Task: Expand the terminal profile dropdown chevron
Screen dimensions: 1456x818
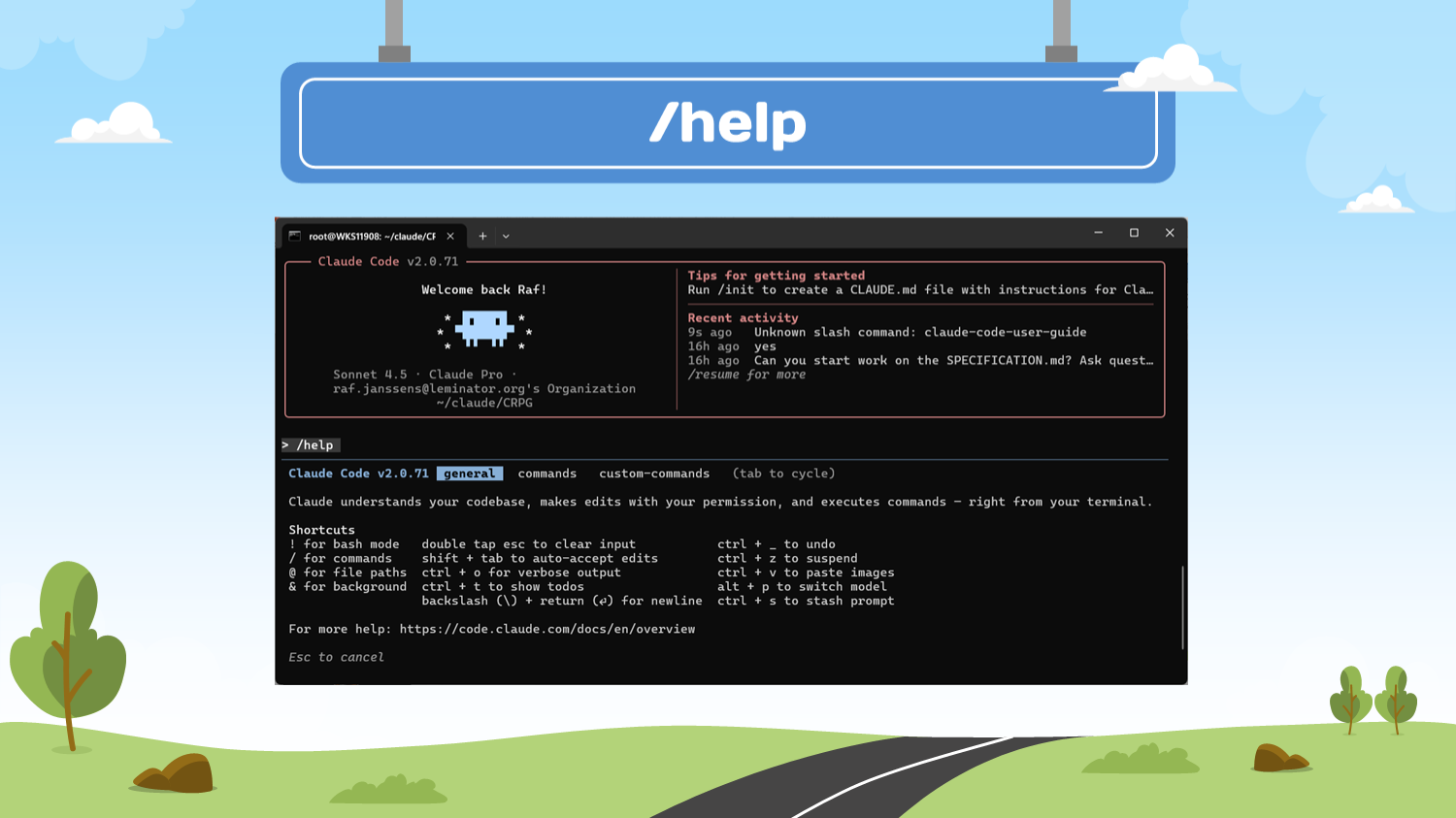Action: click(x=506, y=236)
